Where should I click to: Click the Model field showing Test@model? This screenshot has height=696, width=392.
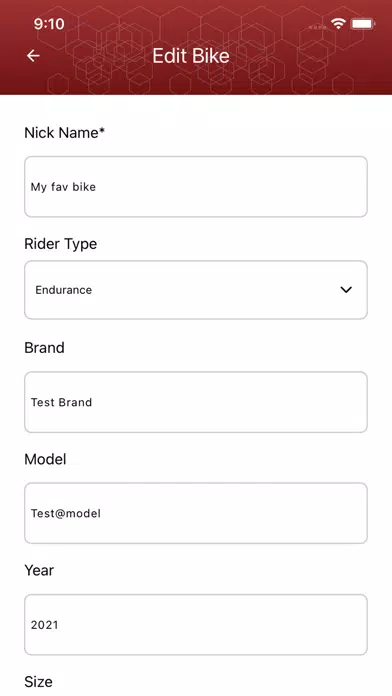point(196,513)
